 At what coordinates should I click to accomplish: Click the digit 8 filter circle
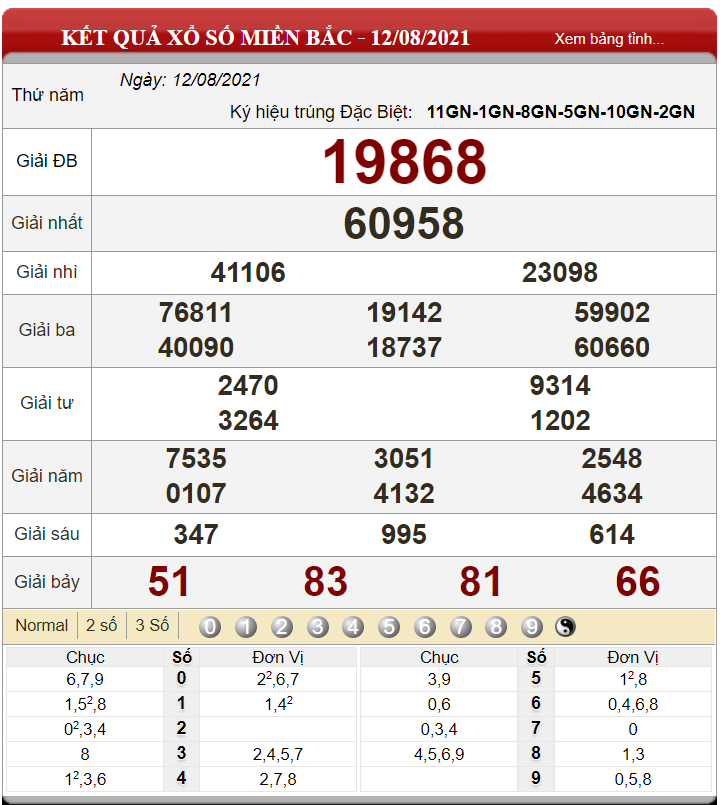[496, 627]
